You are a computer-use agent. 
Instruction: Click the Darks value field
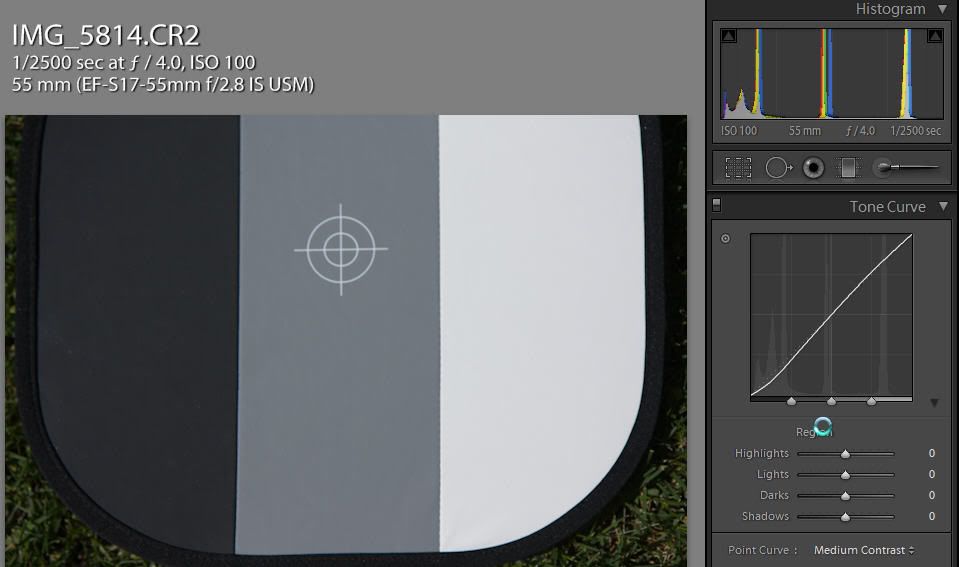[930, 496]
